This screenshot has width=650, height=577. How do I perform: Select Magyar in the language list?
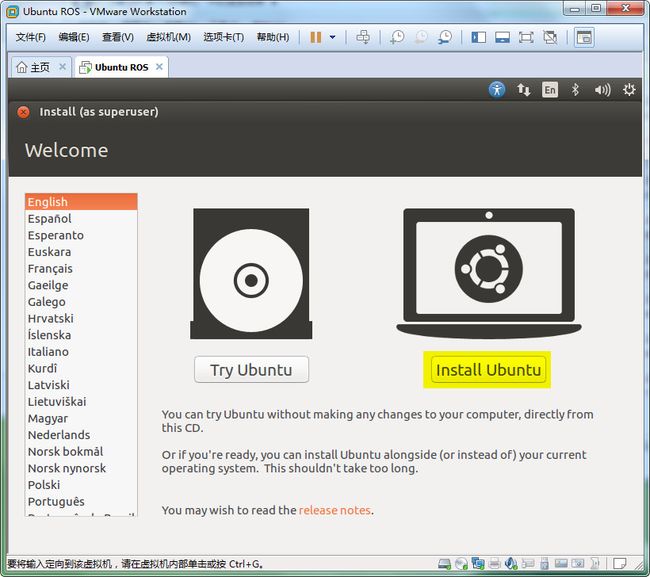click(81, 418)
